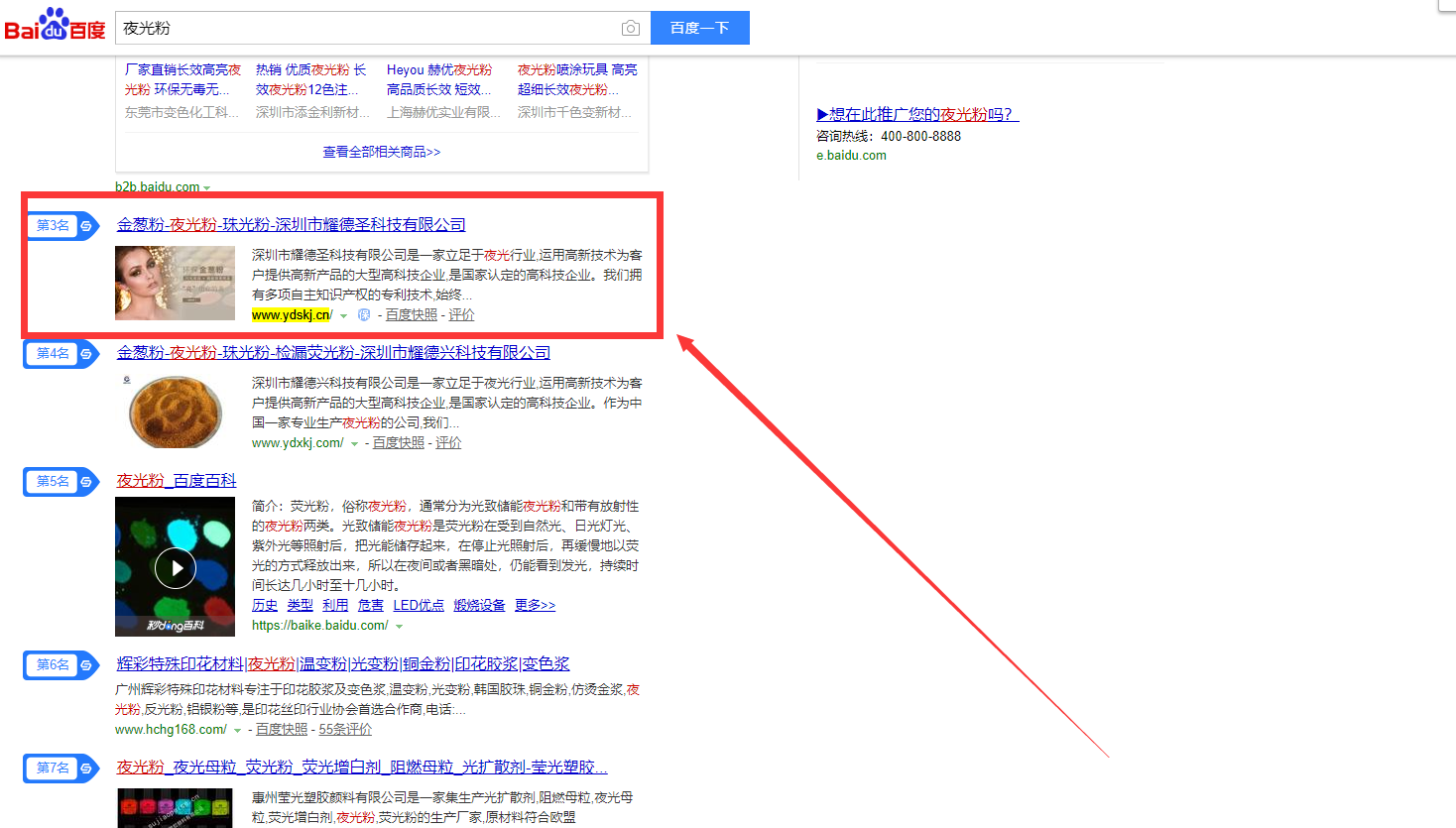The image size is (1456, 828).
Task: Click the 第7名 rank badge icon
Action: coord(62,769)
